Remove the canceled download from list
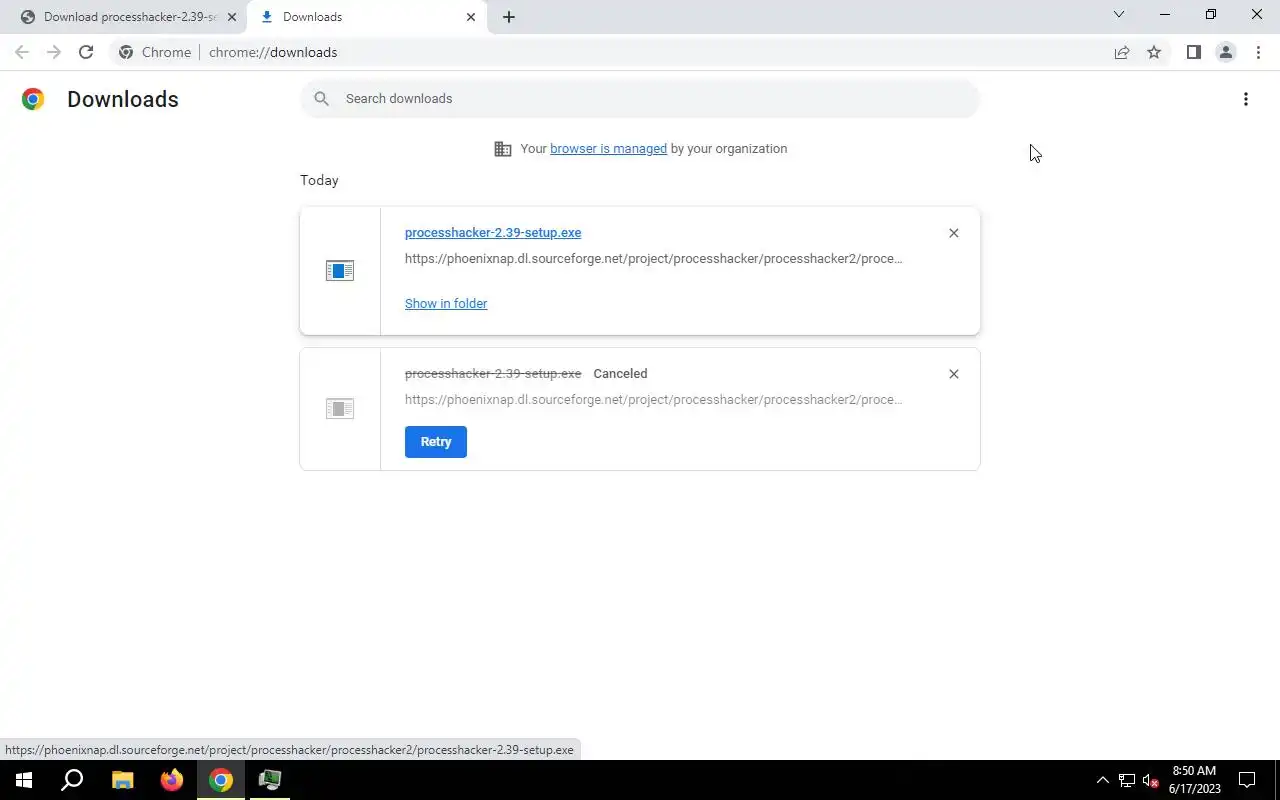Screen dimensions: 1280x800 click(953, 374)
